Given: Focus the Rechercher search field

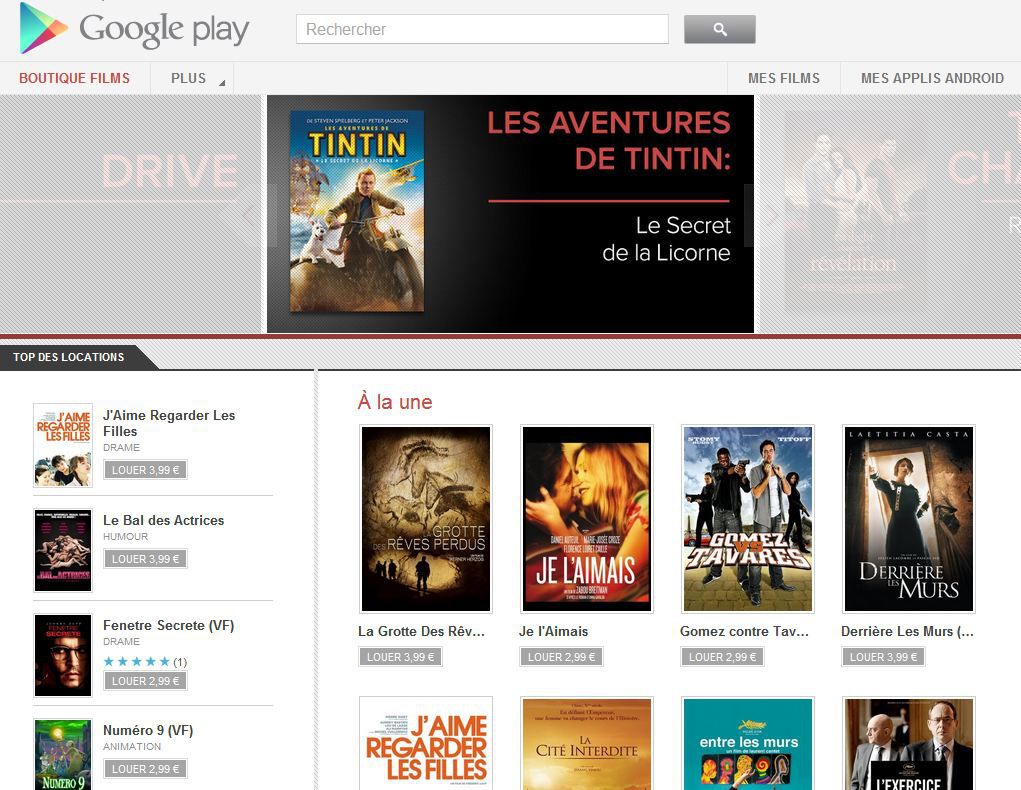Looking at the screenshot, I should 482,29.
